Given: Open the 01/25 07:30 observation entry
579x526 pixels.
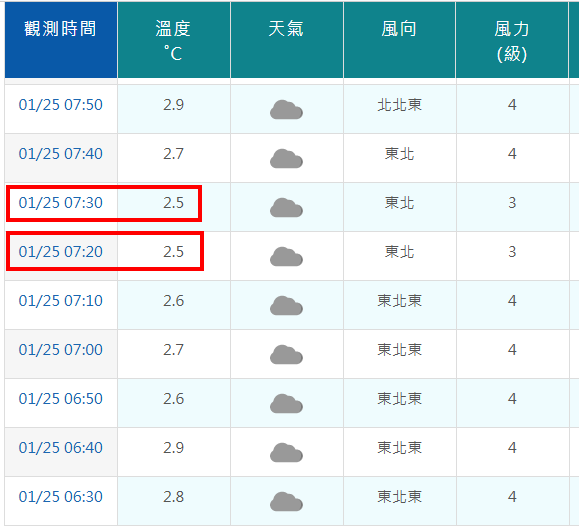Looking at the screenshot, I should 61,203.
